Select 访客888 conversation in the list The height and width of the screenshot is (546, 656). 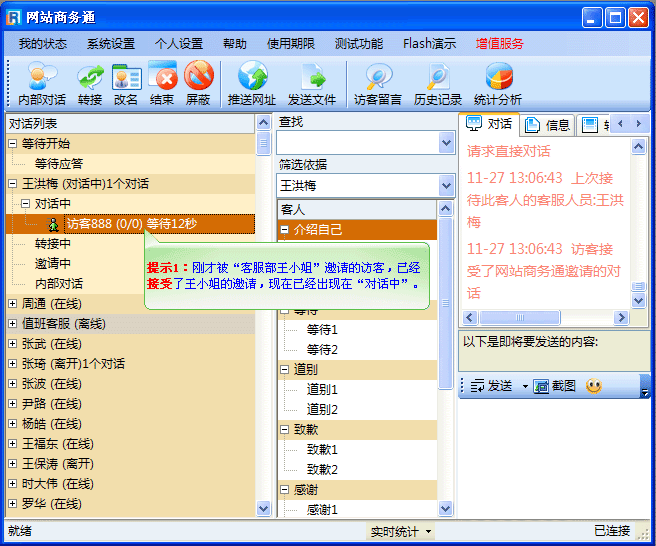pos(130,224)
